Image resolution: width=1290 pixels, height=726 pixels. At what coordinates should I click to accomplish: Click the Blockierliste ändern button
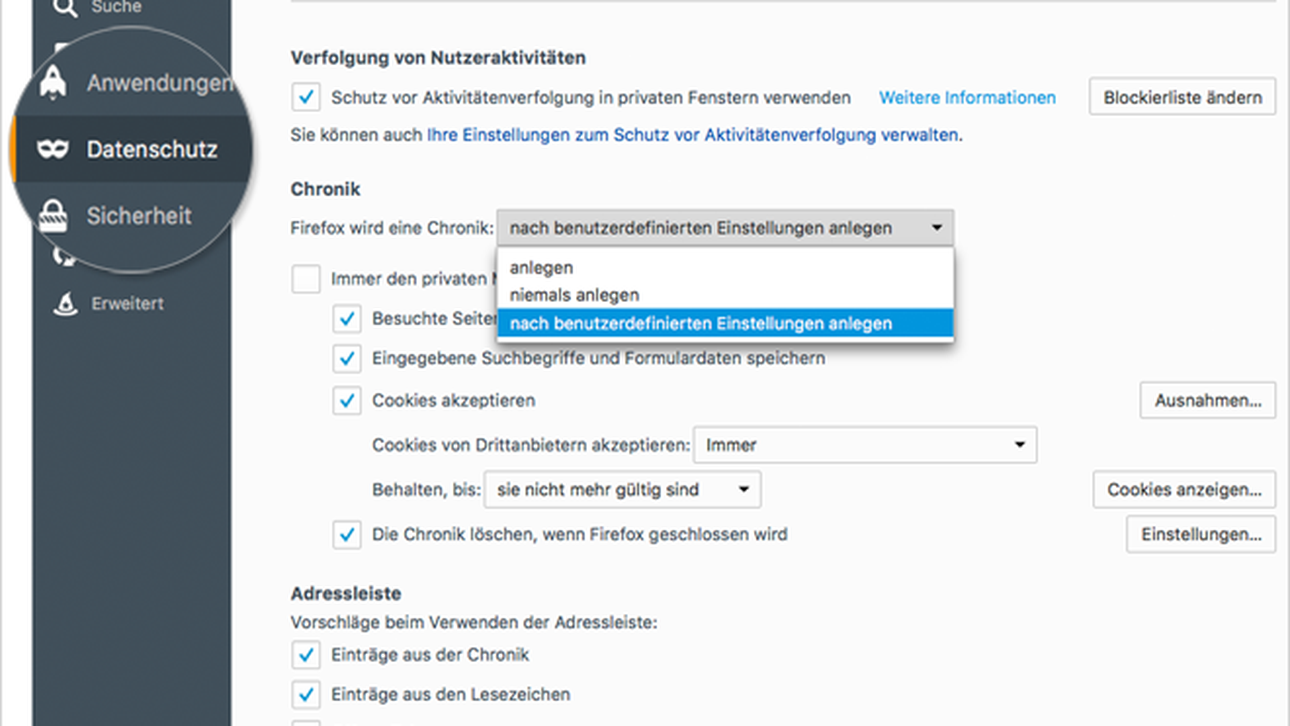(1182, 98)
